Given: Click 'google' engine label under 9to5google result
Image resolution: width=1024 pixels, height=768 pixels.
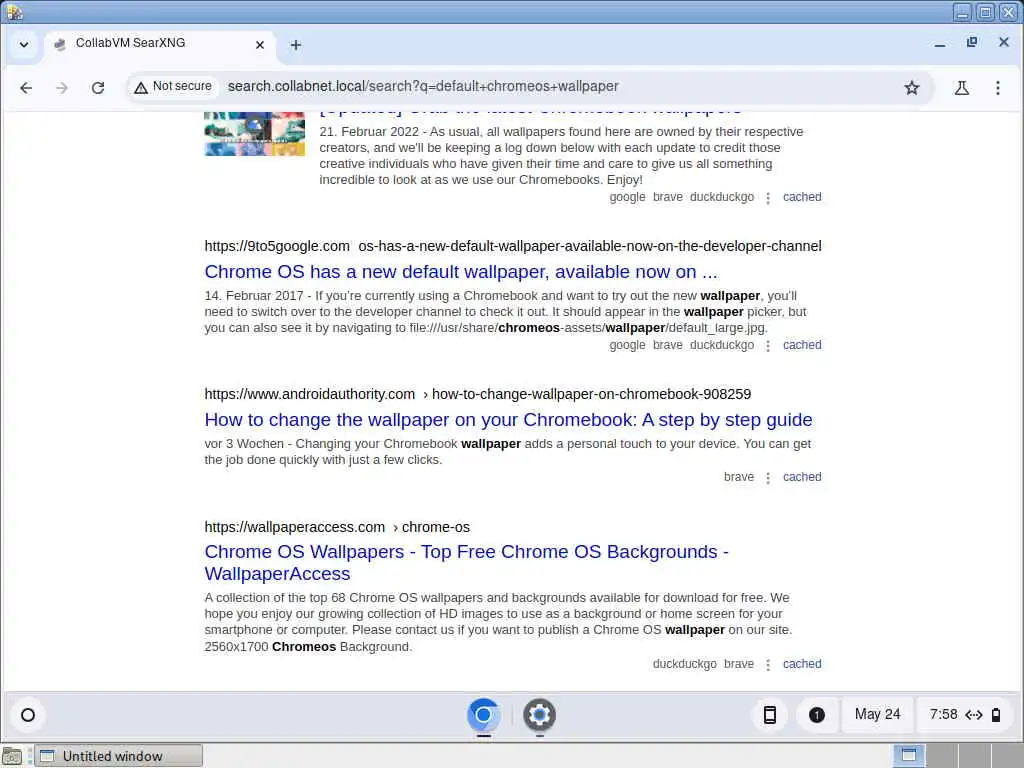Looking at the screenshot, I should [x=627, y=345].
